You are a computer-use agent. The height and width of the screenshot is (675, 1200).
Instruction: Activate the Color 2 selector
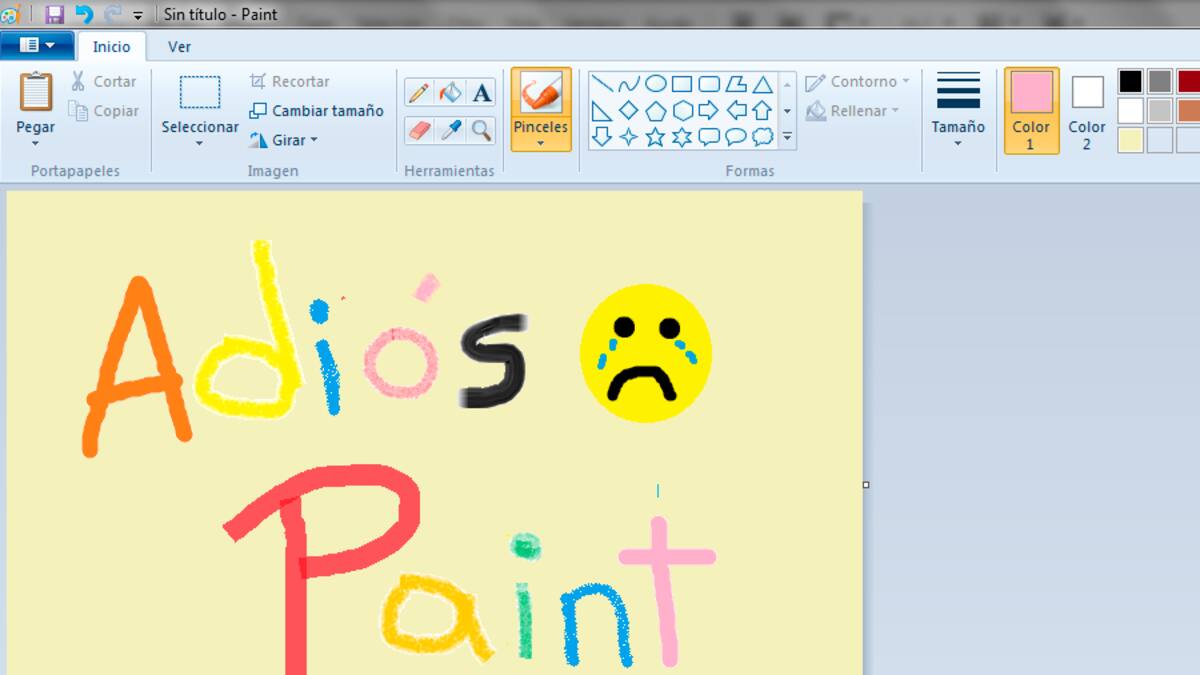[1087, 111]
